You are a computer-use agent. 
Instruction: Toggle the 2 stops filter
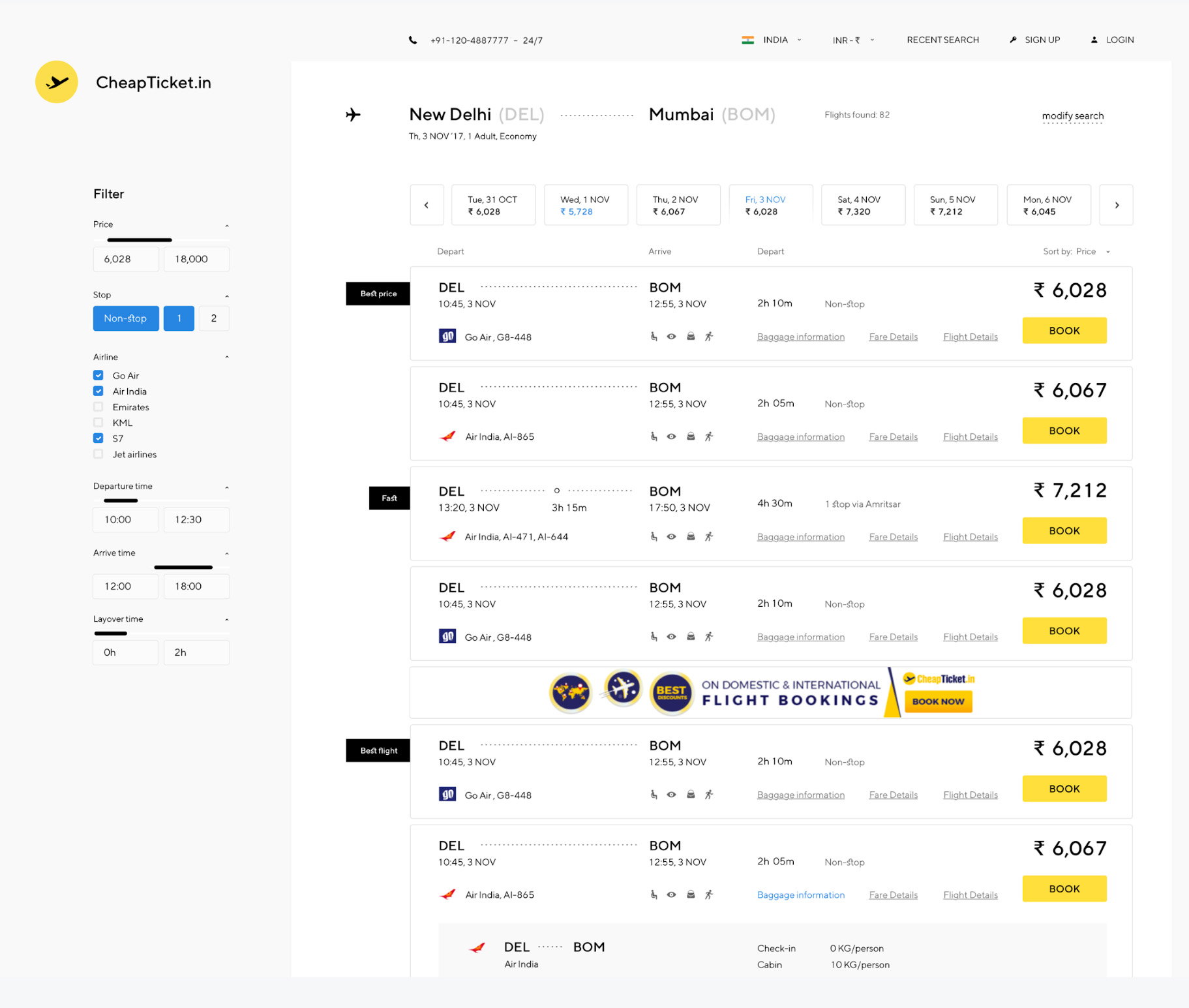[x=214, y=318]
